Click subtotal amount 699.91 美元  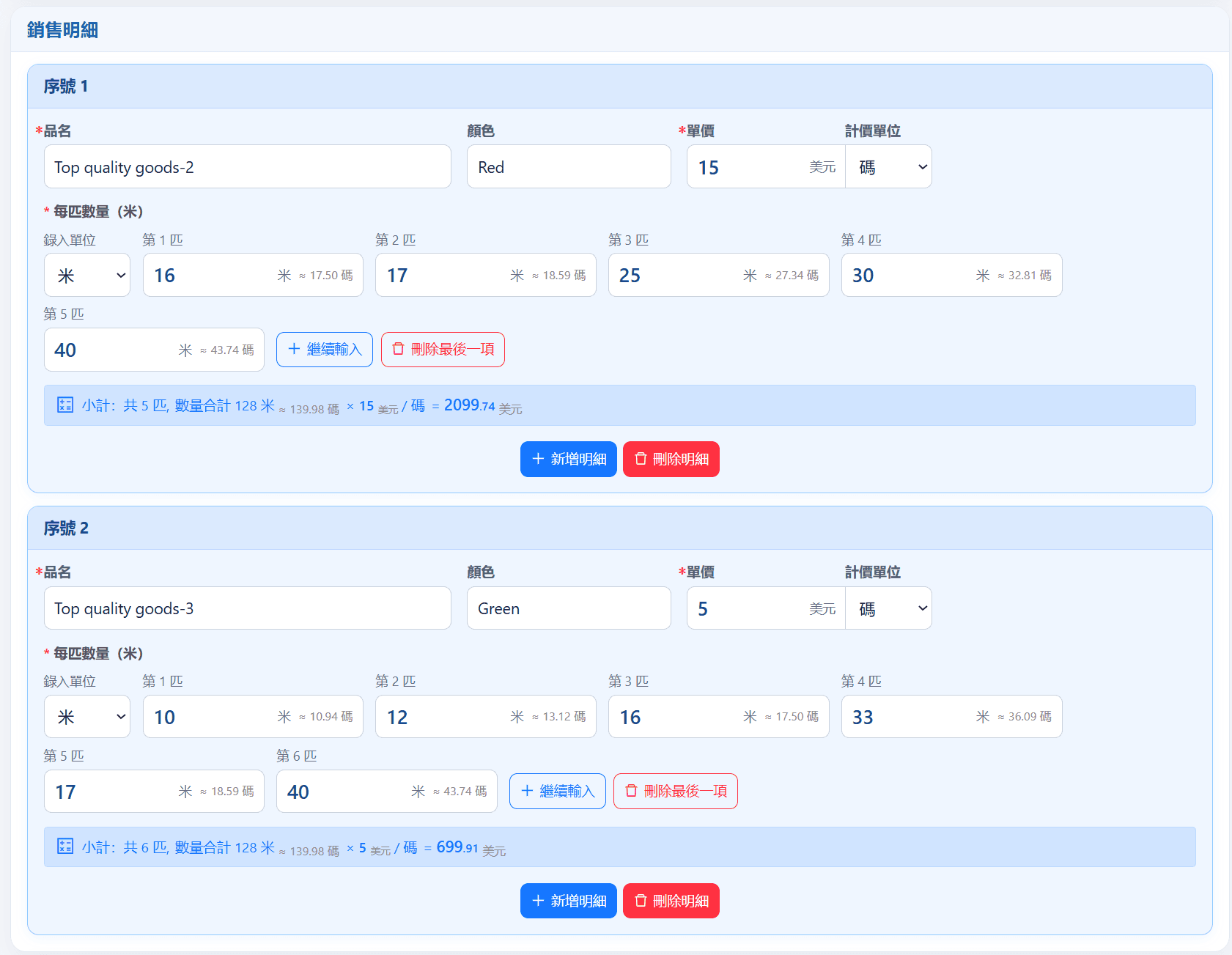coord(471,847)
